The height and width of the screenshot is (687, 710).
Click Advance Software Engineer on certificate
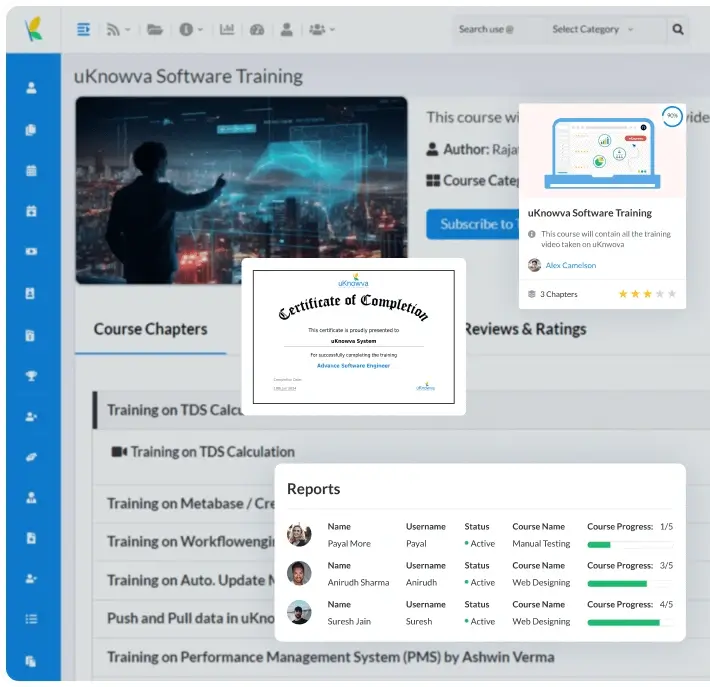353,365
